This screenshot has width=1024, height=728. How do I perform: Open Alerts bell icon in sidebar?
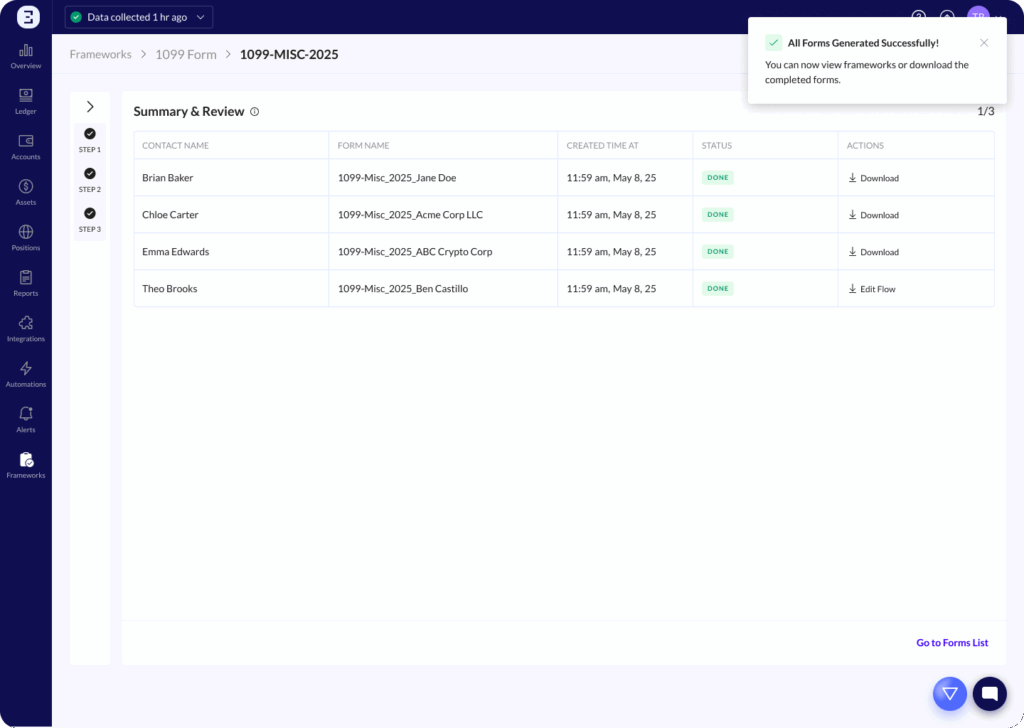[26, 414]
